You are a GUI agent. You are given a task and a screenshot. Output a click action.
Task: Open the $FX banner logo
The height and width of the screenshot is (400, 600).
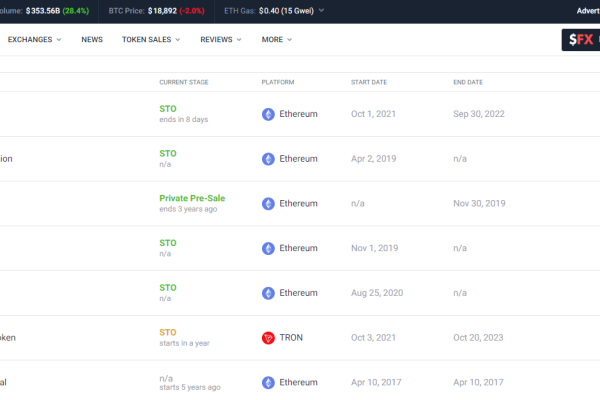coord(581,40)
